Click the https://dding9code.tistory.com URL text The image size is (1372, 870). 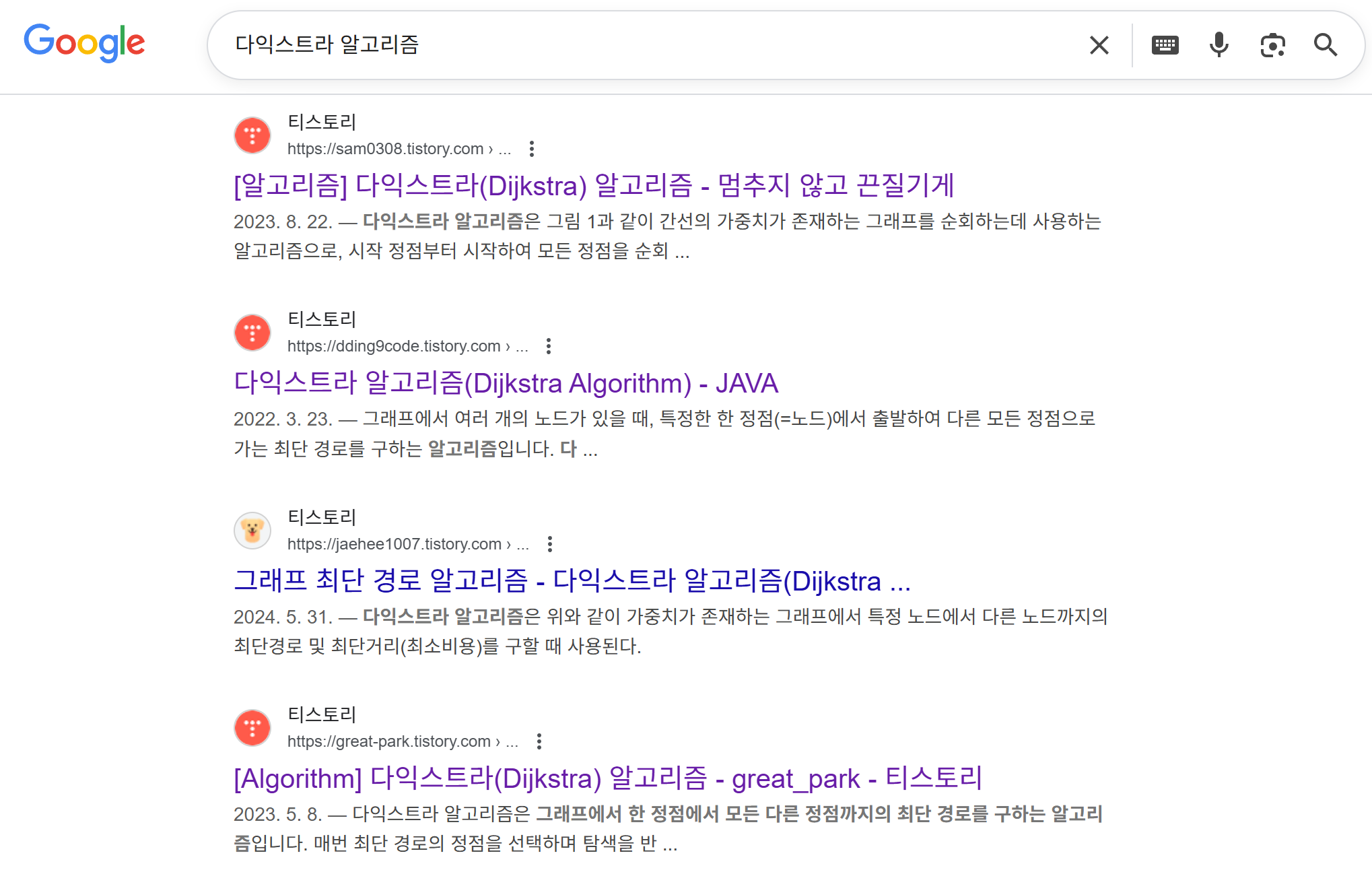pos(394,346)
